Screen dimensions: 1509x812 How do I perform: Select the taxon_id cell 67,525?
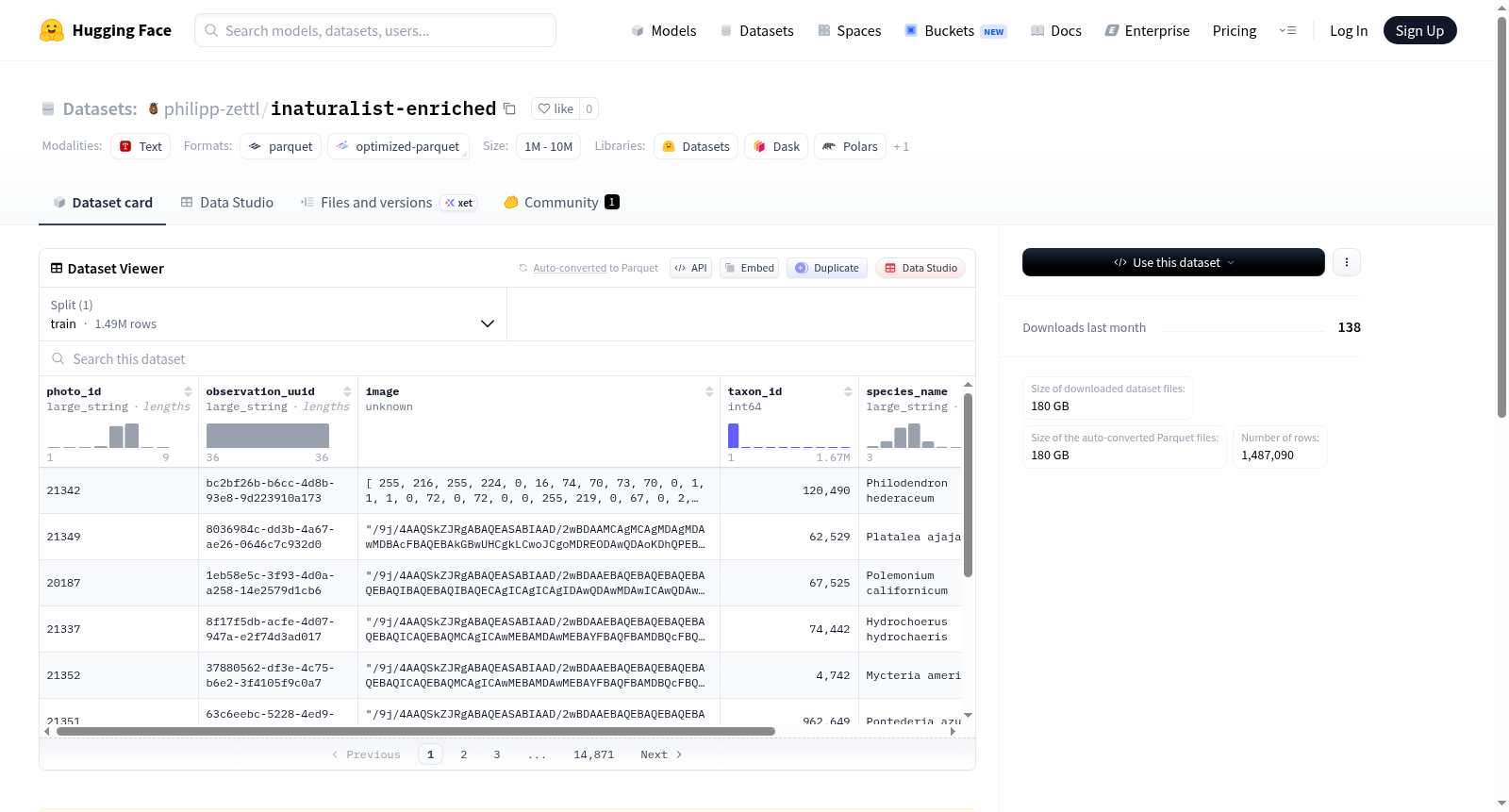(789, 583)
